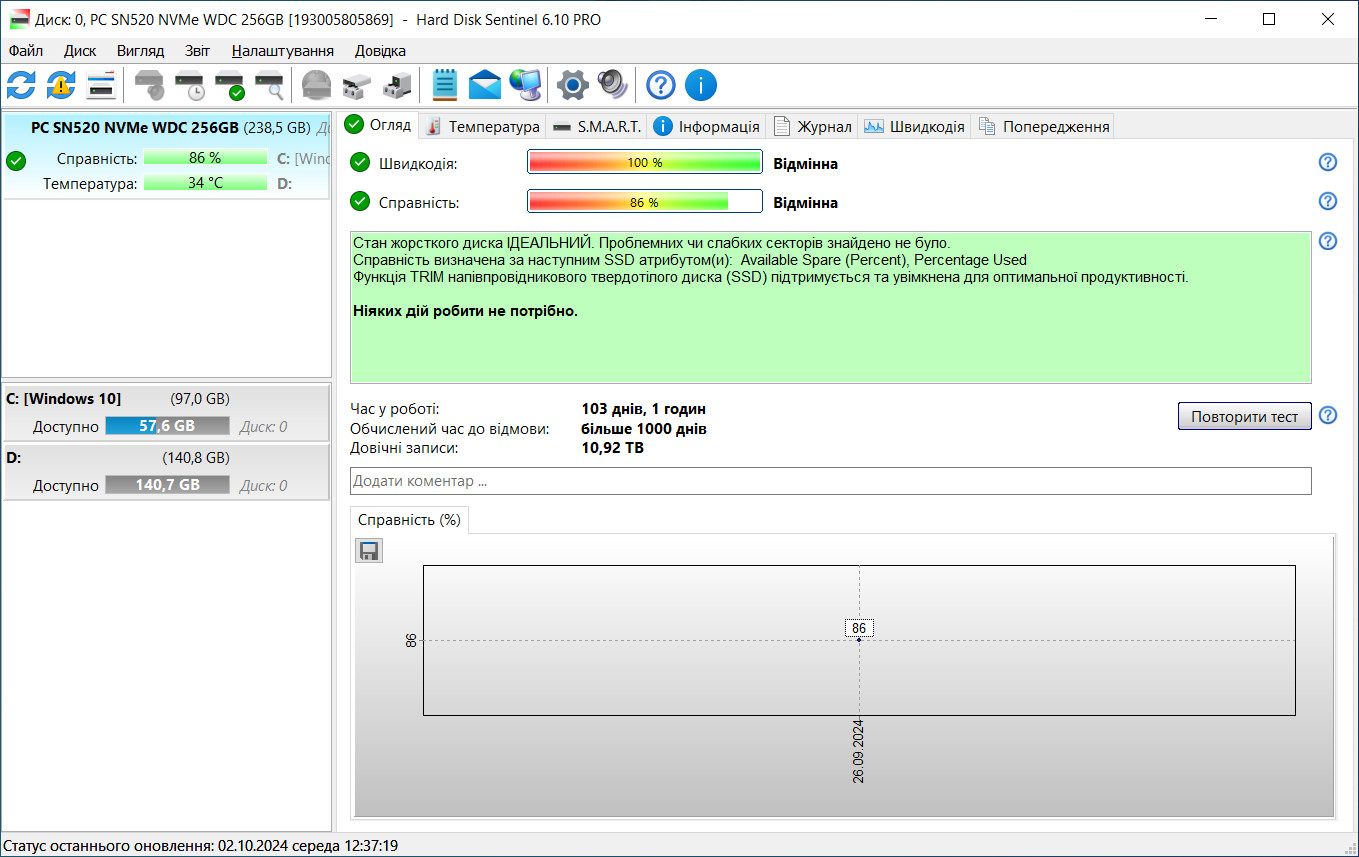Click the refresh icon with warning sign
This screenshot has width=1359, height=857.
(x=61, y=86)
